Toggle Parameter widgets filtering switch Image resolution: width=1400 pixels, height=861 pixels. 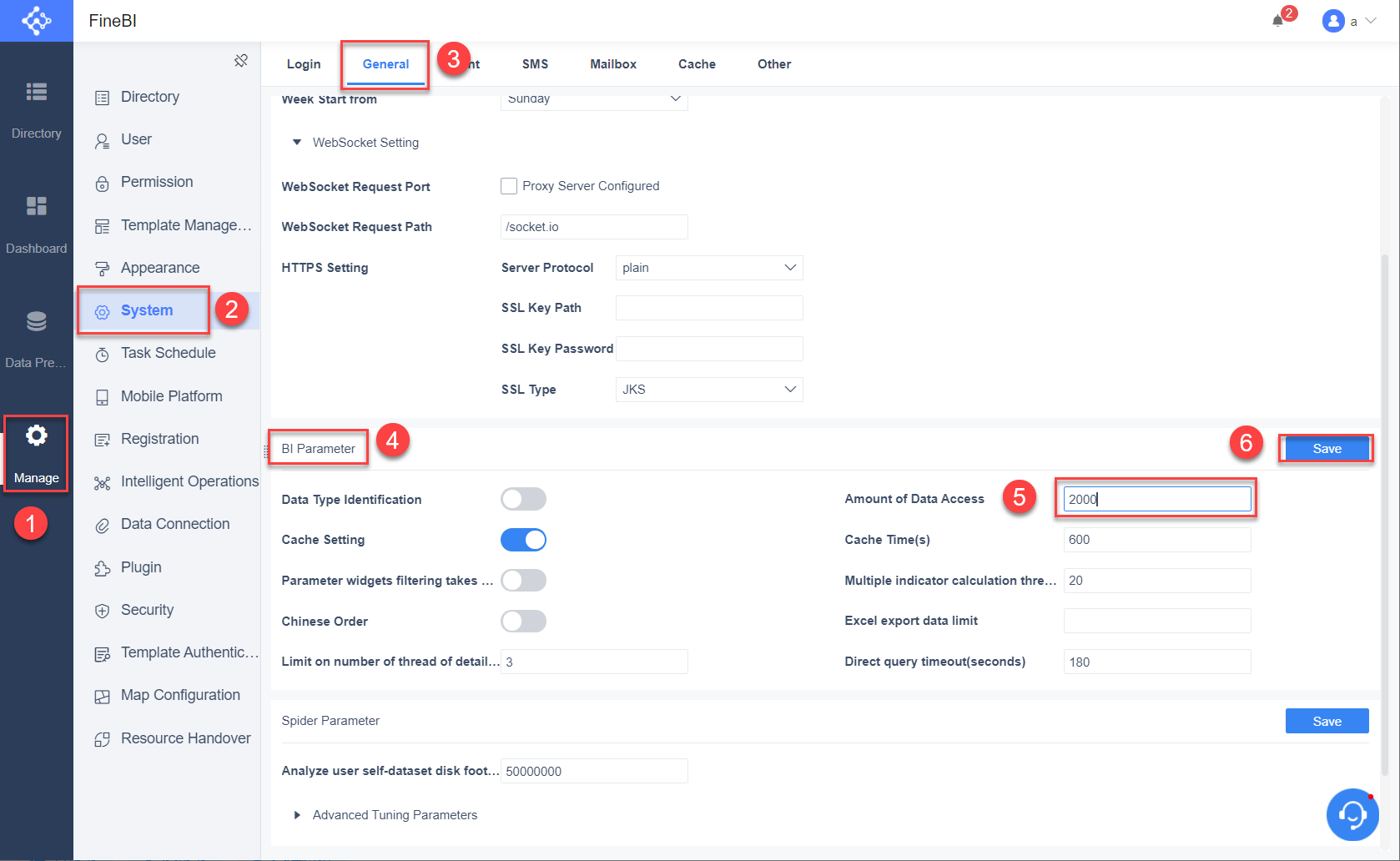523,581
